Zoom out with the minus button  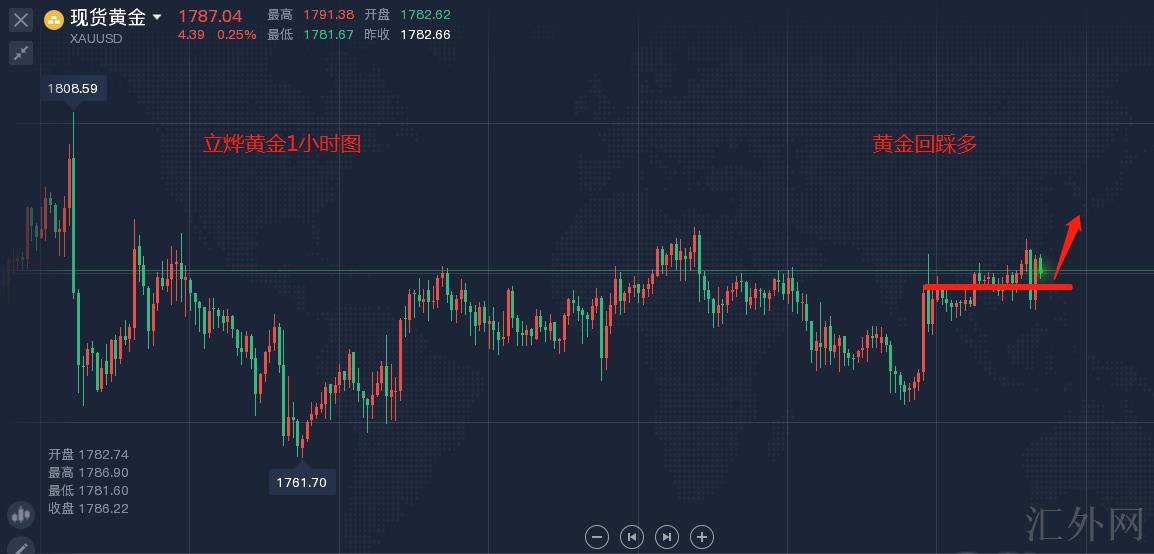(x=597, y=537)
